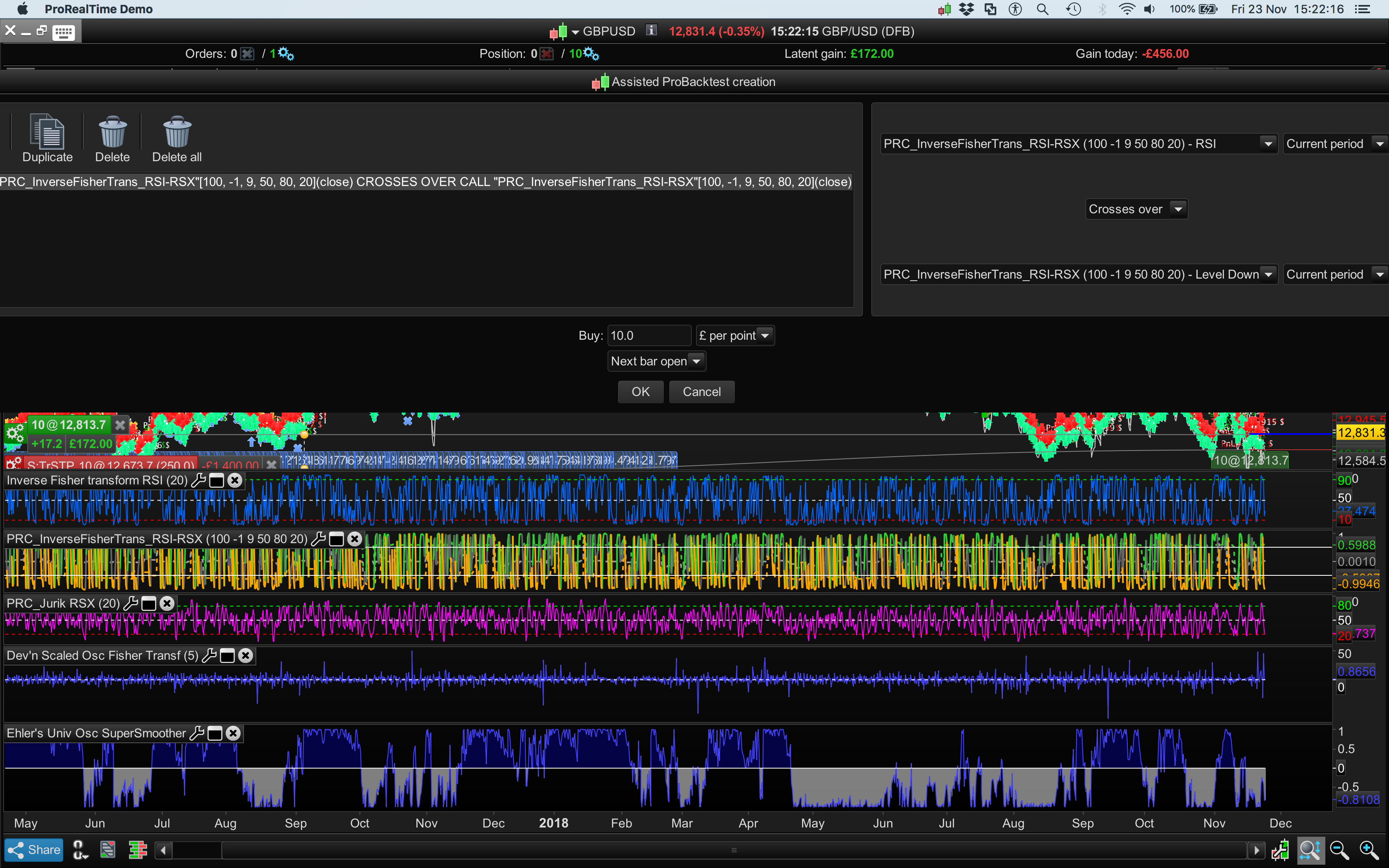Open the ProRealTime Demo menu
The width and height of the screenshot is (1389, 868).
(98, 9)
